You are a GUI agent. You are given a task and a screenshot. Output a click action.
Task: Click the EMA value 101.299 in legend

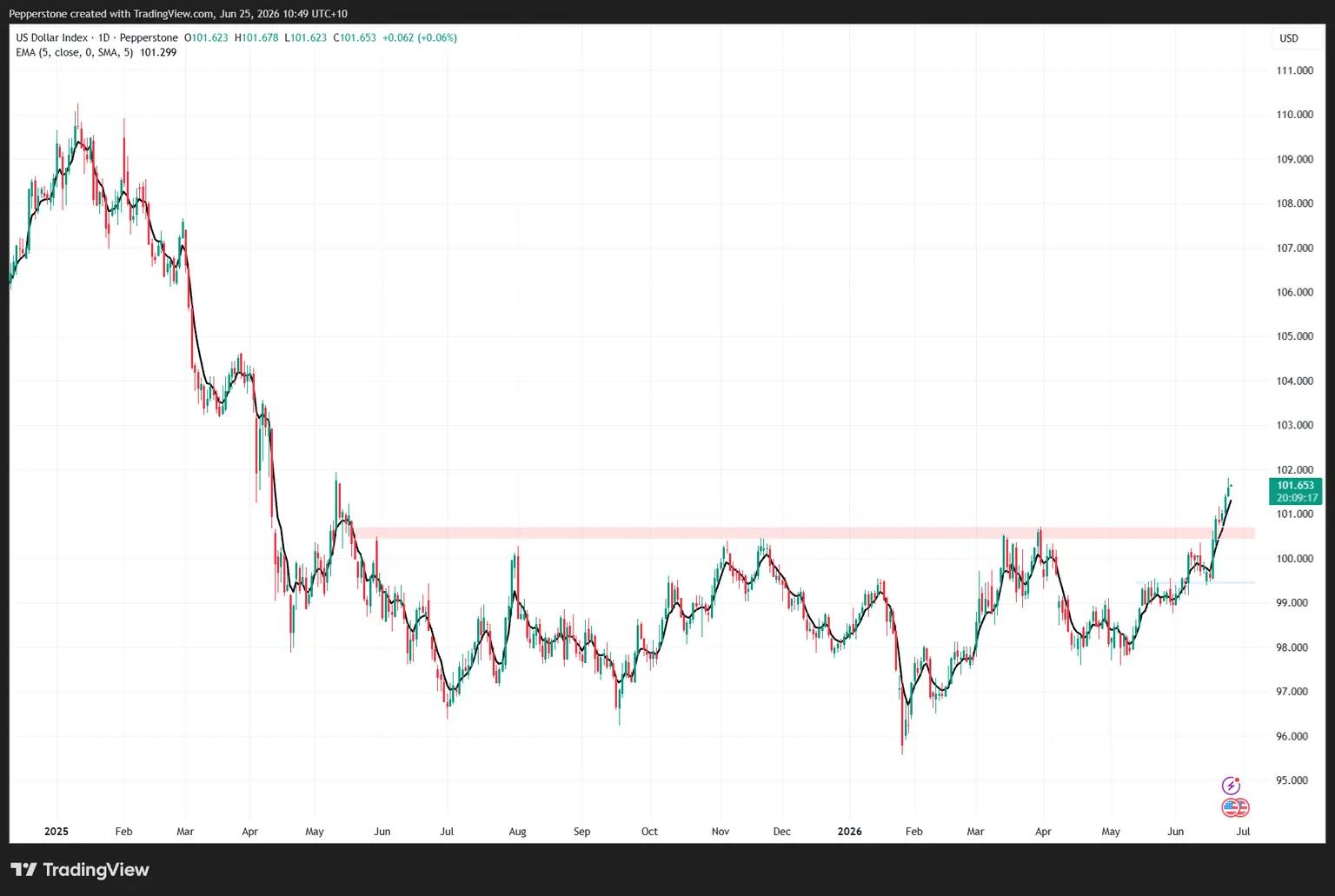point(158,52)
